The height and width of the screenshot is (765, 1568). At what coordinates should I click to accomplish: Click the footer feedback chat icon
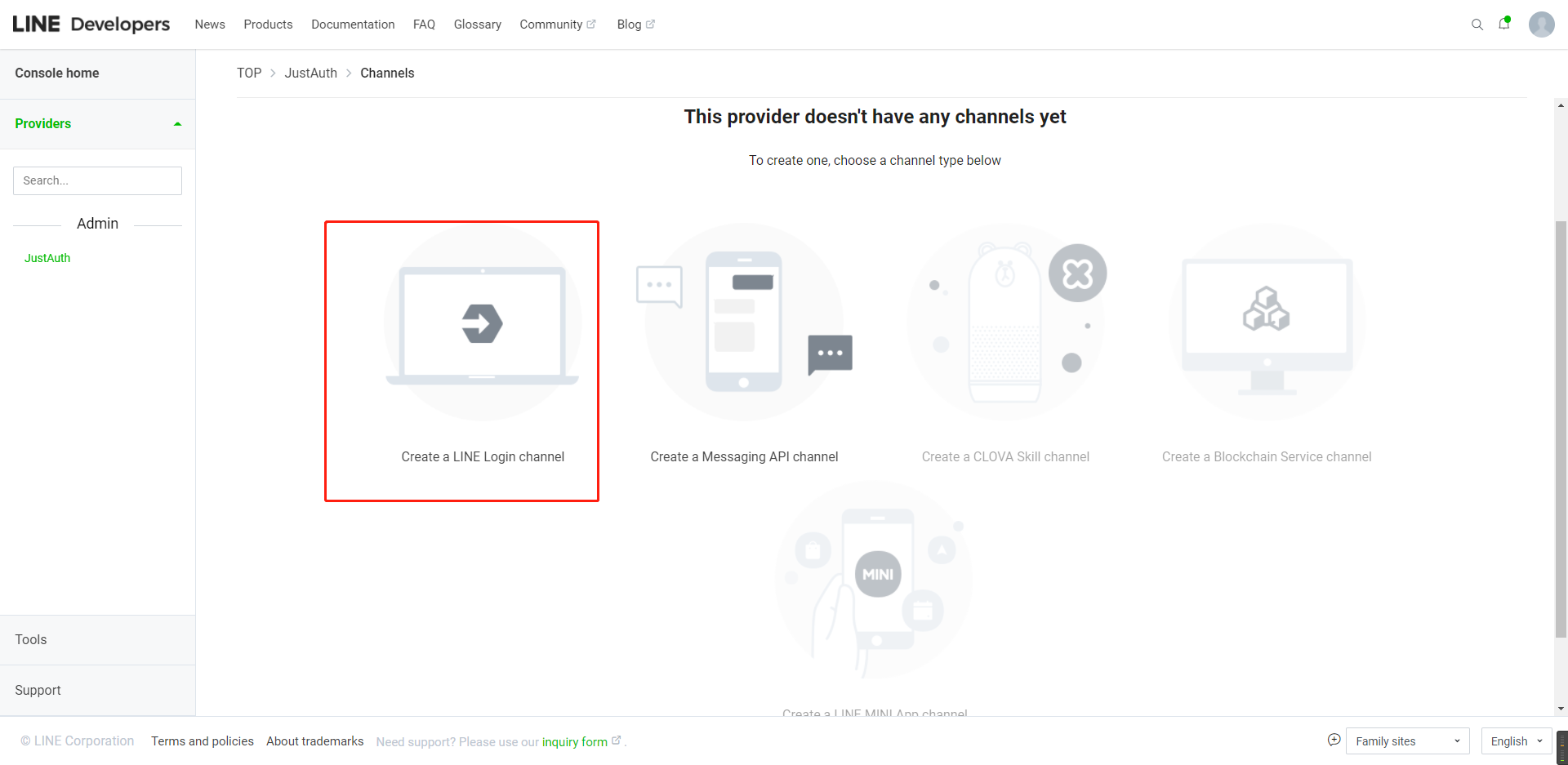click(x=1334, y=740)
